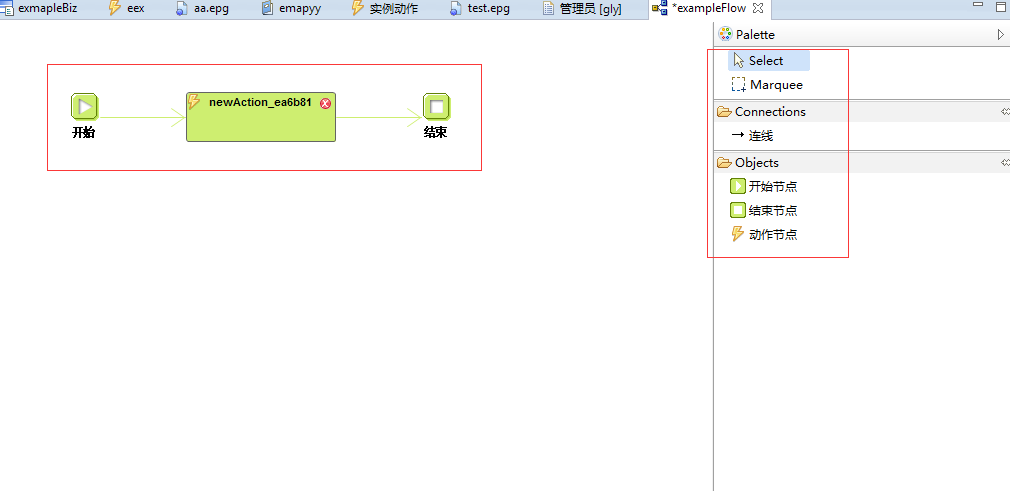
Task: Pin the Objects drawer open
Action: (x=1005, y=163)
